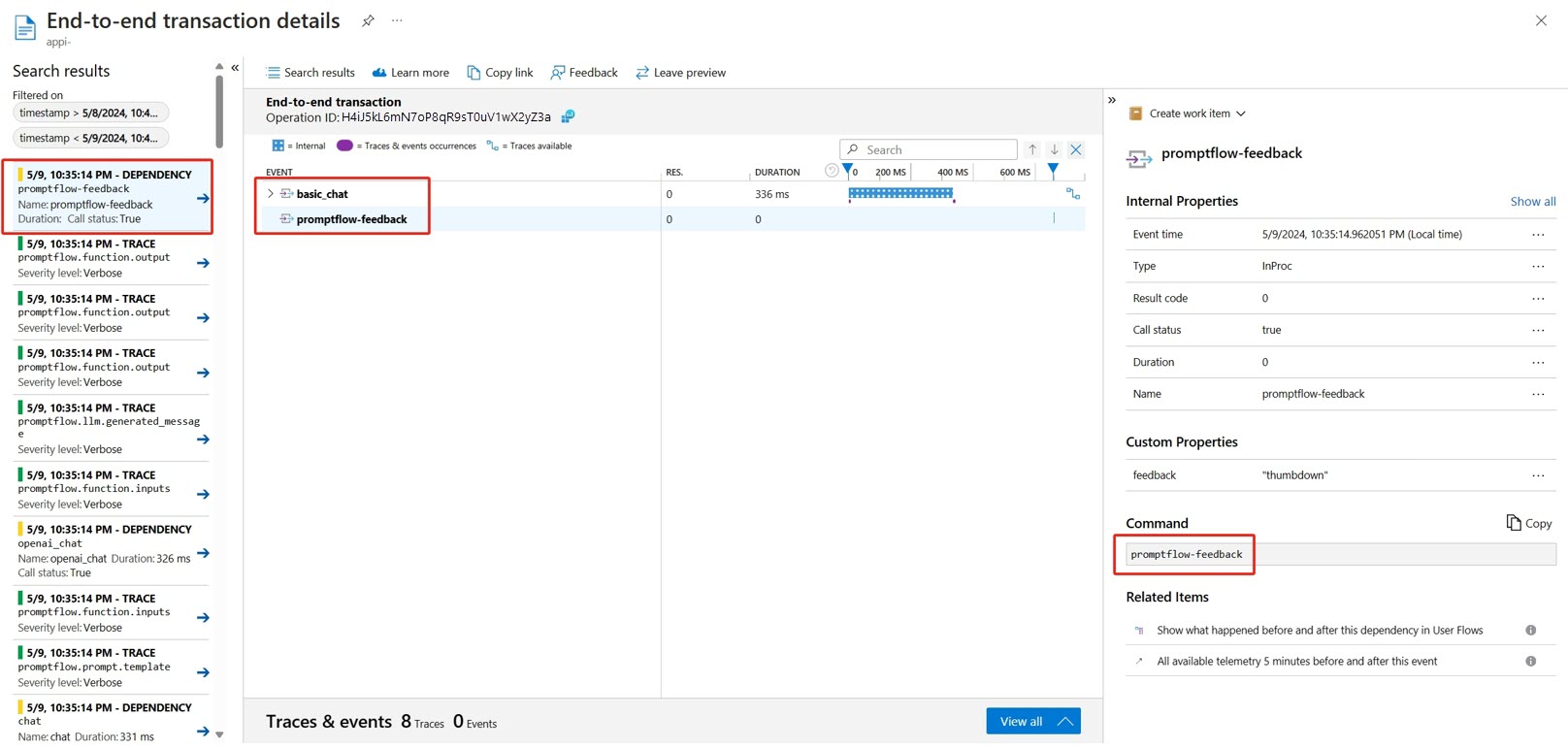Open ellipsis menu for Result code row
1568x749 pixels.
click(1538, 298)
